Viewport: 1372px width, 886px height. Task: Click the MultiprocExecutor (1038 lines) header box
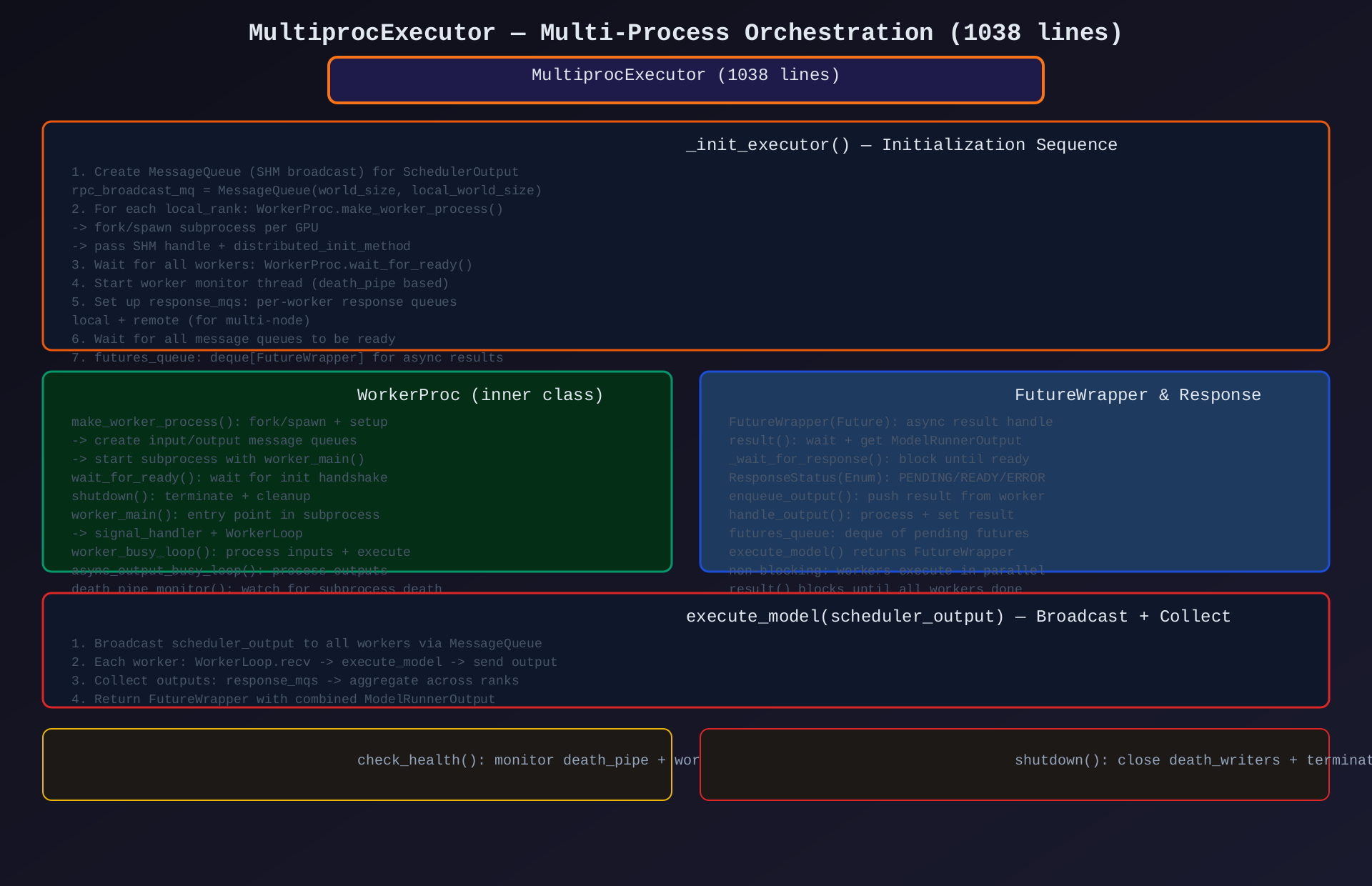click(685, 79)
